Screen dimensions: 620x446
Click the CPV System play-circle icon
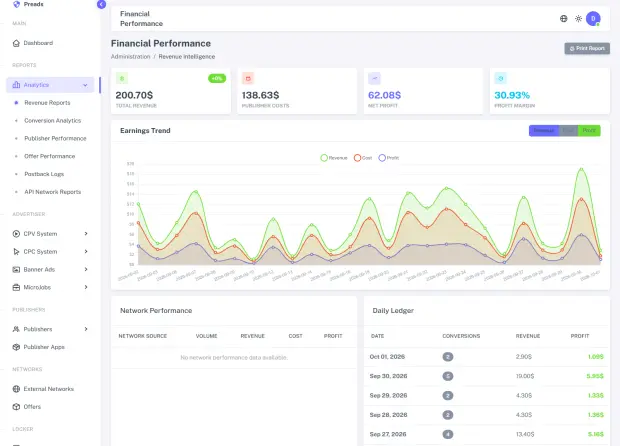point(16,234)
